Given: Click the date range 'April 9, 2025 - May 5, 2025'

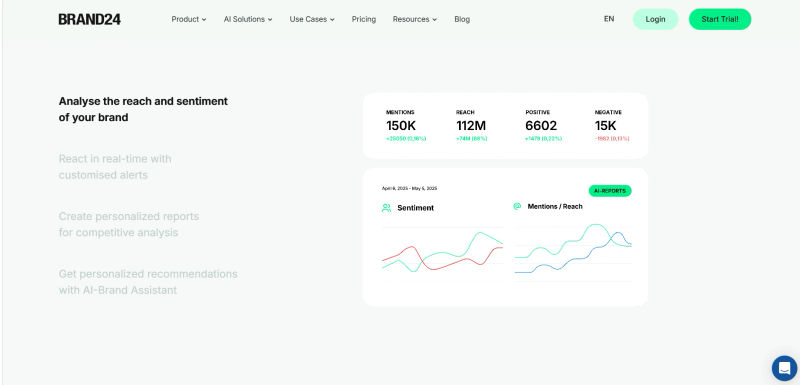Looking at the screenshot, I should 409,188.
